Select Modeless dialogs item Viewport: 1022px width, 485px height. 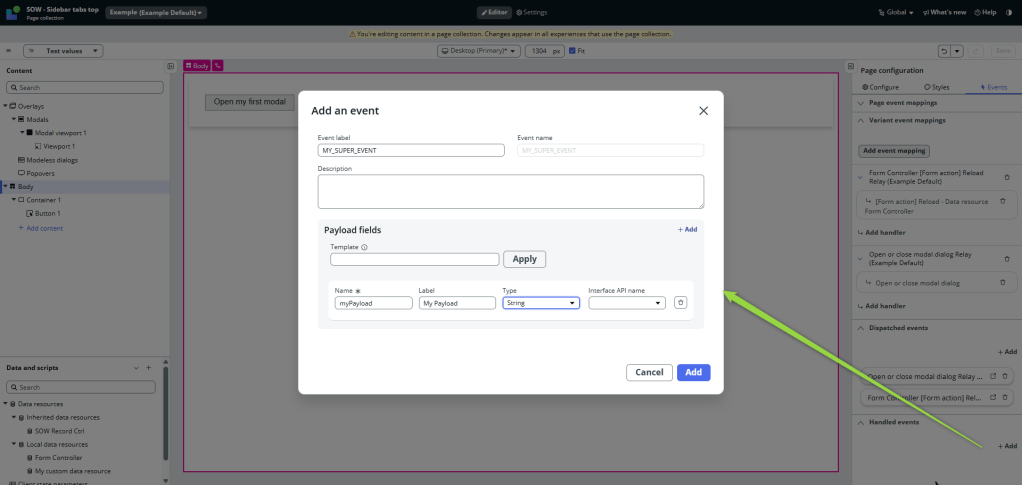pyautogui.click(x=51, y=160)
